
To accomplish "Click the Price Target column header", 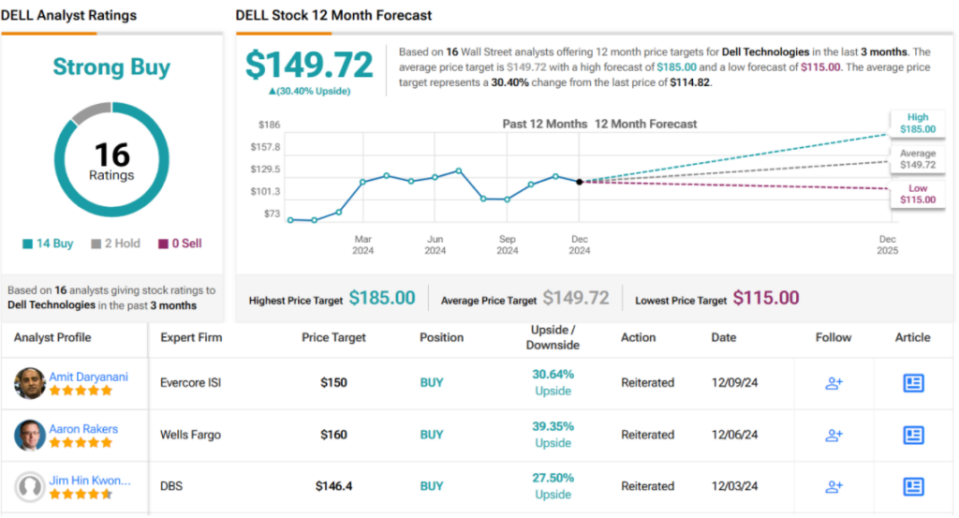I will [333, 338].
